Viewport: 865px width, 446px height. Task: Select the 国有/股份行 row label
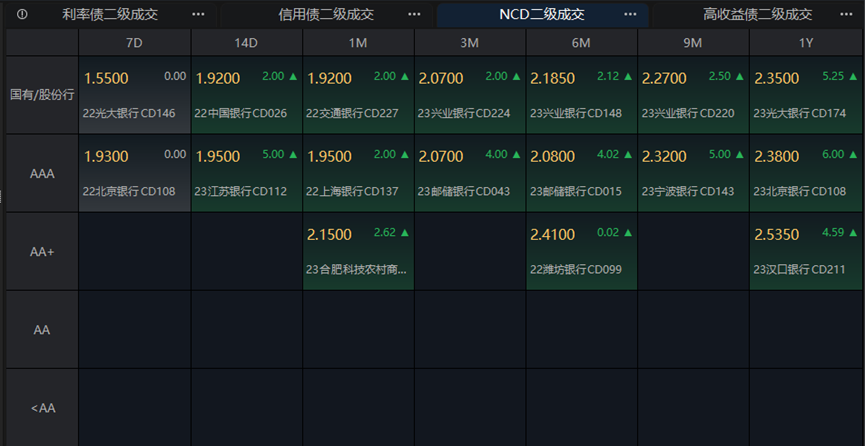click(x=42, y=94)
